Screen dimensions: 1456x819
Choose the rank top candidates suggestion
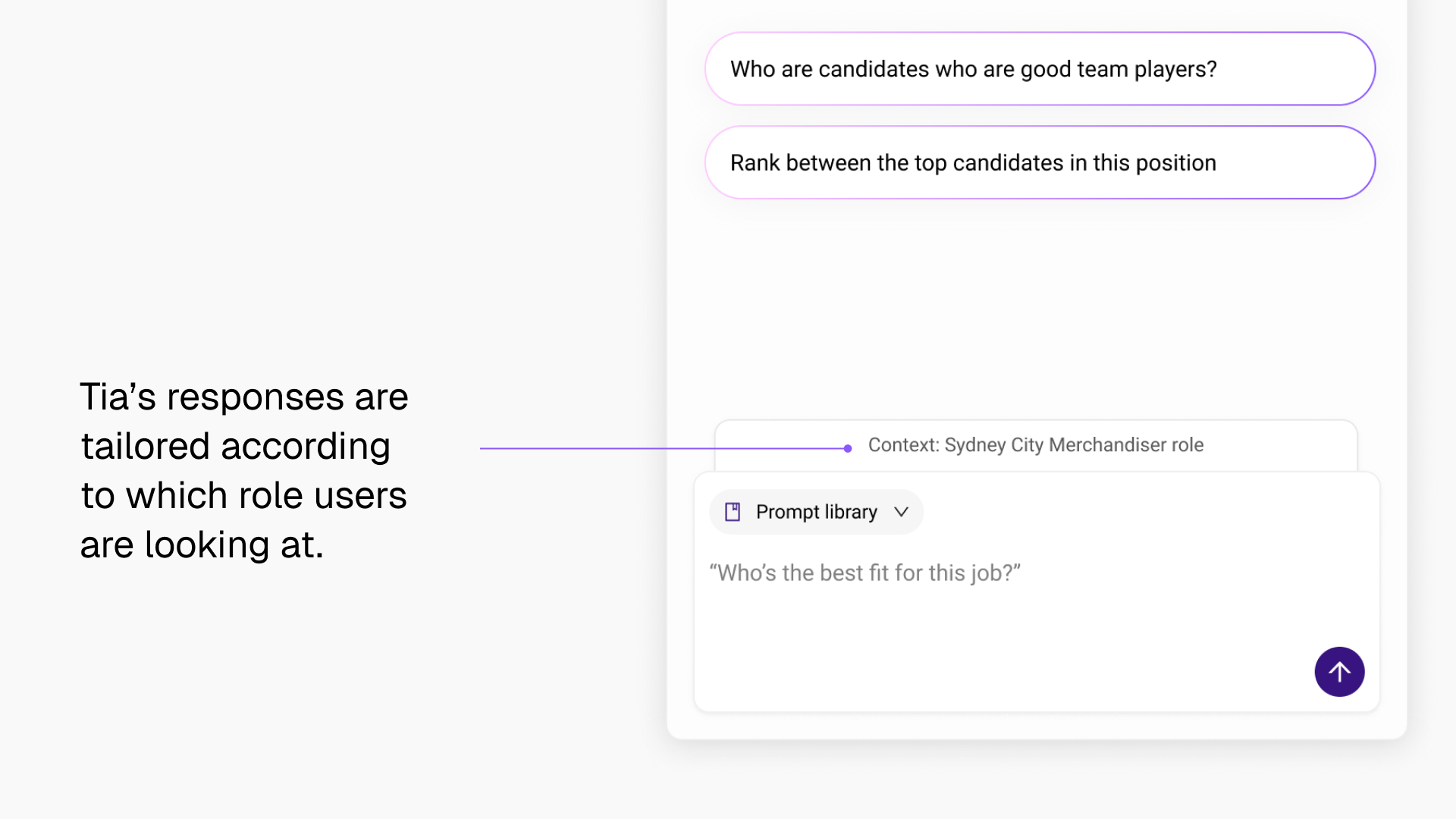point(1040,162)
